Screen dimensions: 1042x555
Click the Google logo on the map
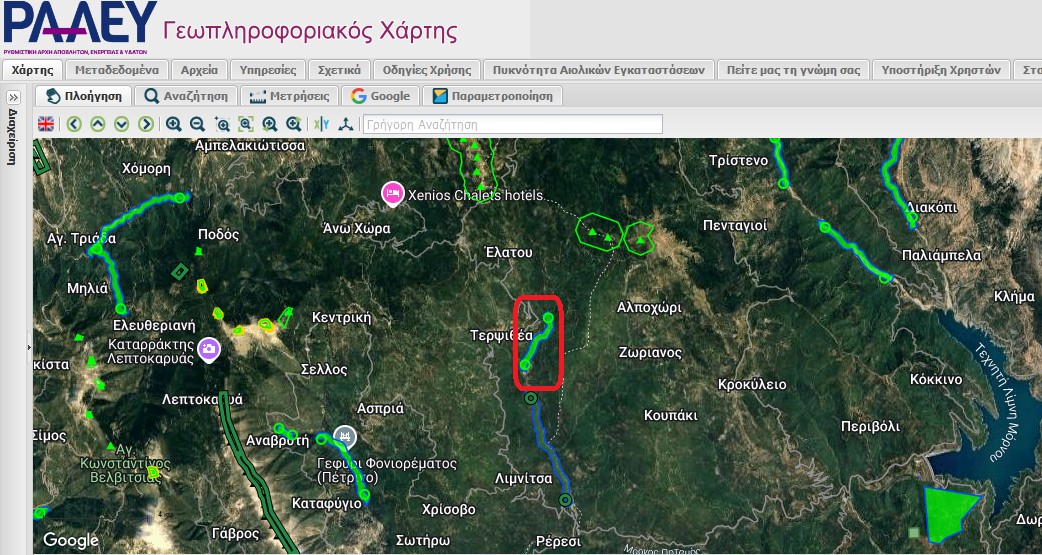click(72, 540)
